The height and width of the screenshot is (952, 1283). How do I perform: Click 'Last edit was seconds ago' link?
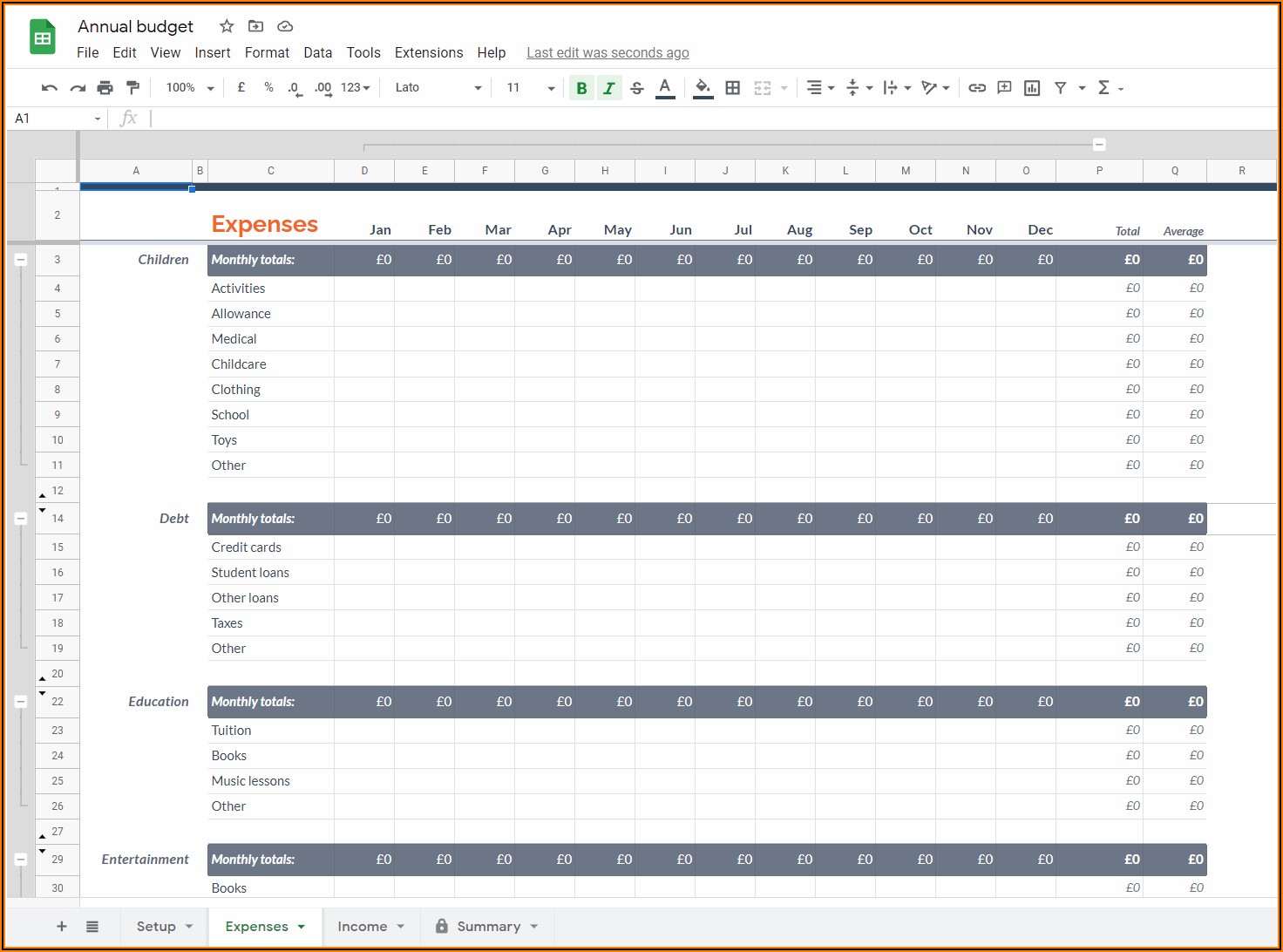(x=608, y=52)
